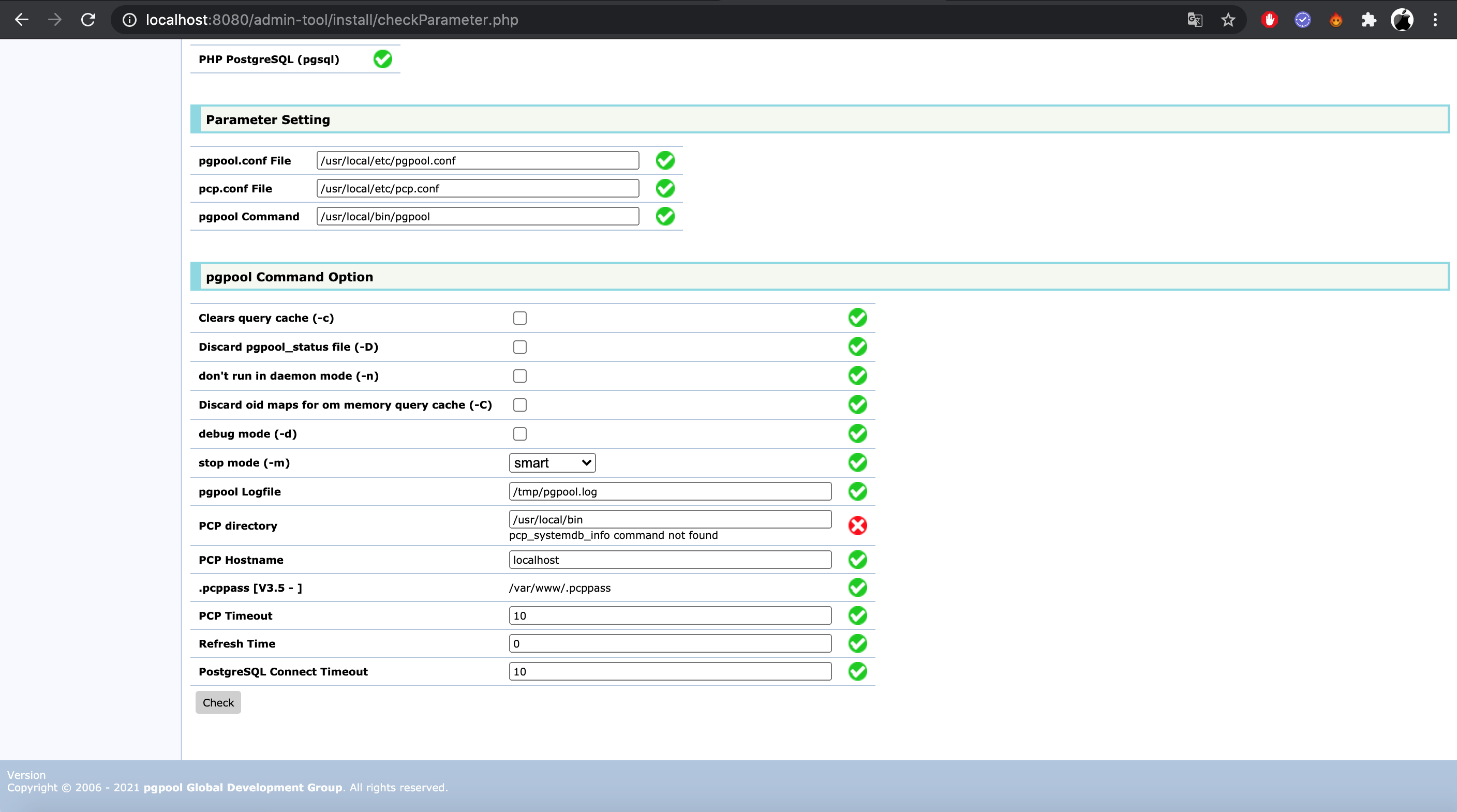Navigate back with the back arrow
Viewport: 1457px width, 812px height.
coord(22,20)
